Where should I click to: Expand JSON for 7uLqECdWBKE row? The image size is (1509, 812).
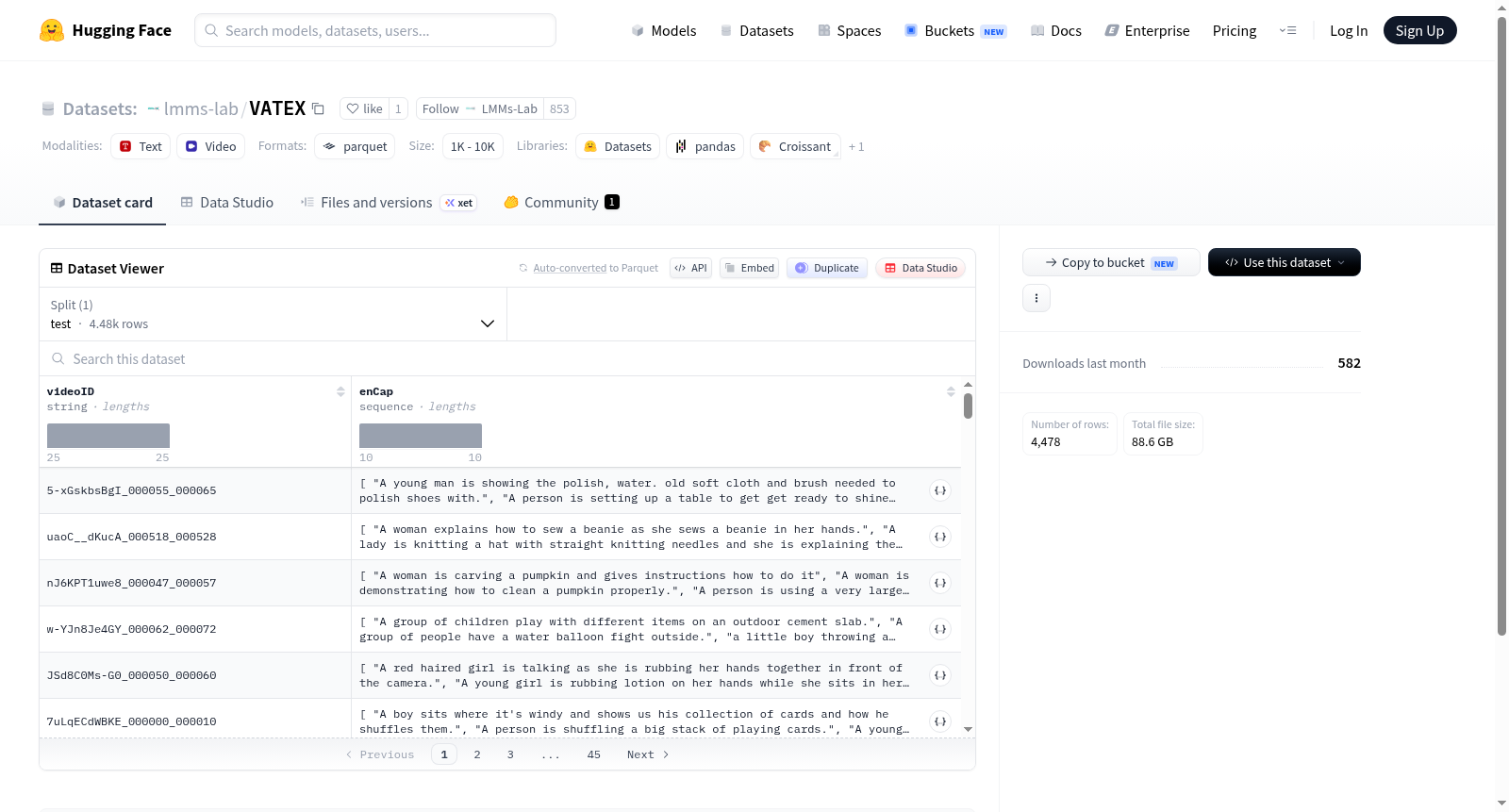coord(940,721)
